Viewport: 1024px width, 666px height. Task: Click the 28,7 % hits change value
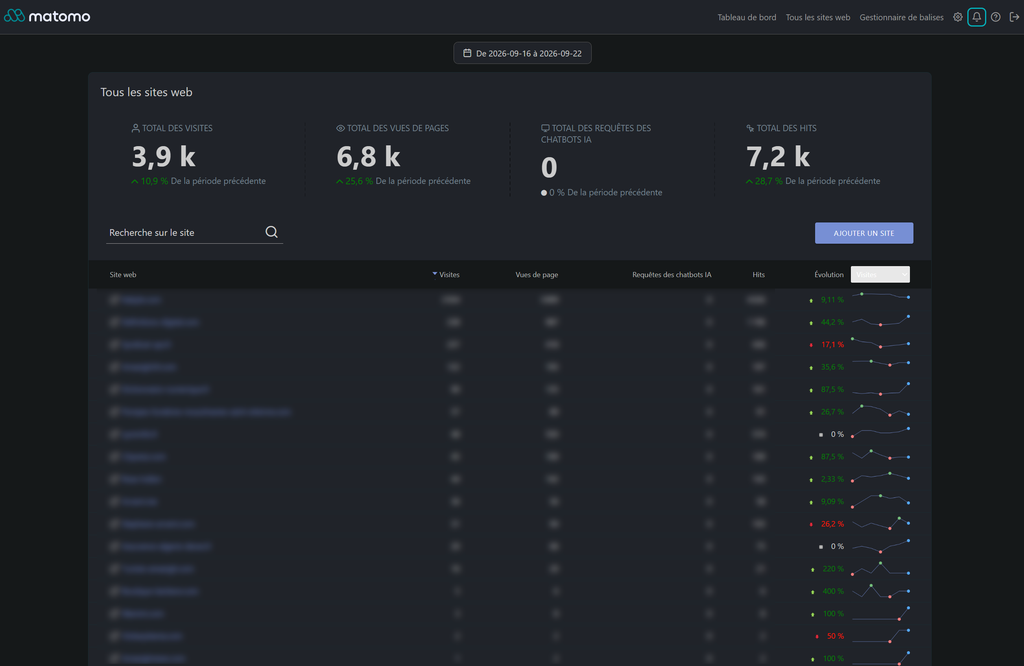769,181
